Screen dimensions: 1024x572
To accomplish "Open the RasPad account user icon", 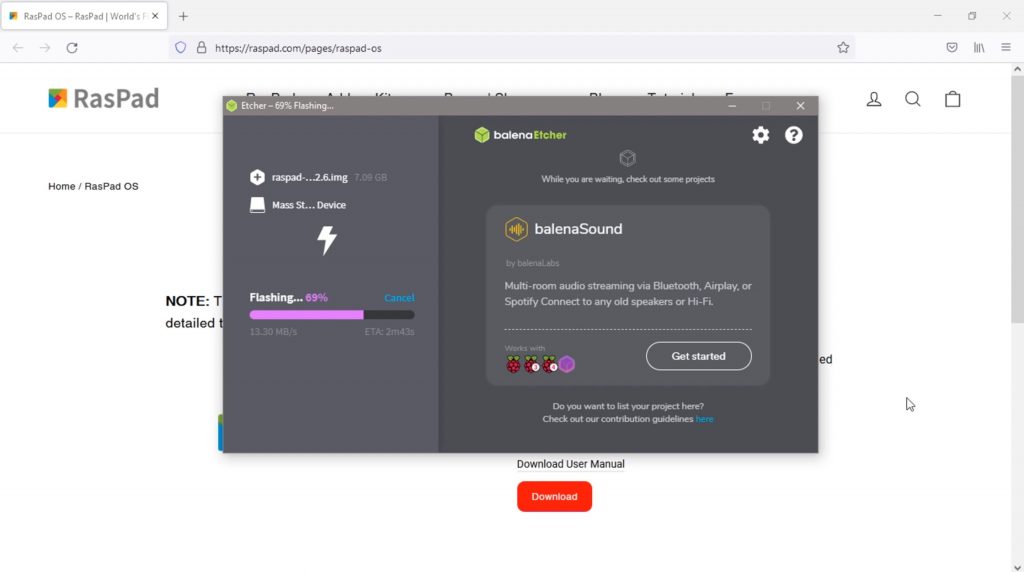I will 874,99.
